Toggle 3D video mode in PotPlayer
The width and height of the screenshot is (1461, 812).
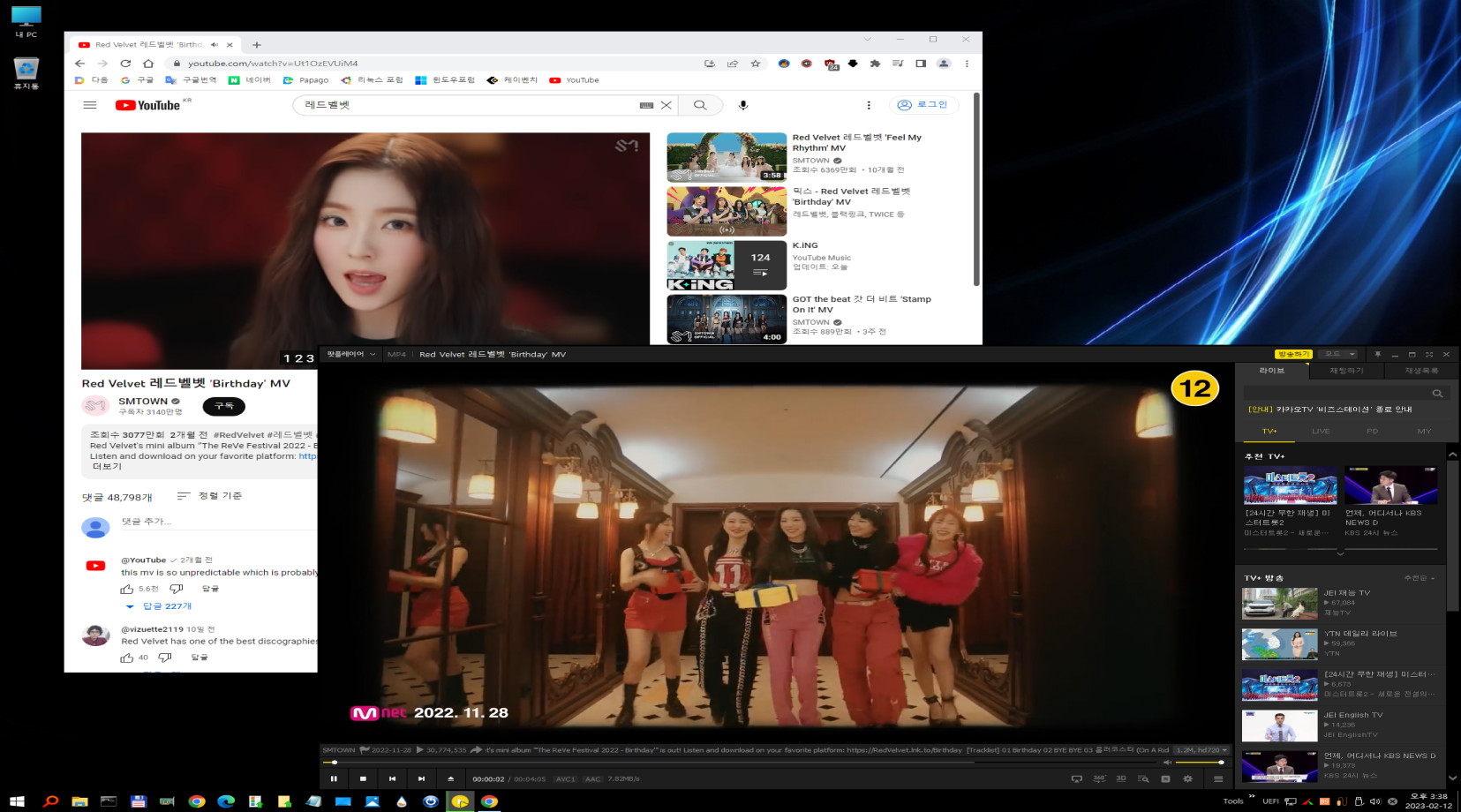point(1121,778)
